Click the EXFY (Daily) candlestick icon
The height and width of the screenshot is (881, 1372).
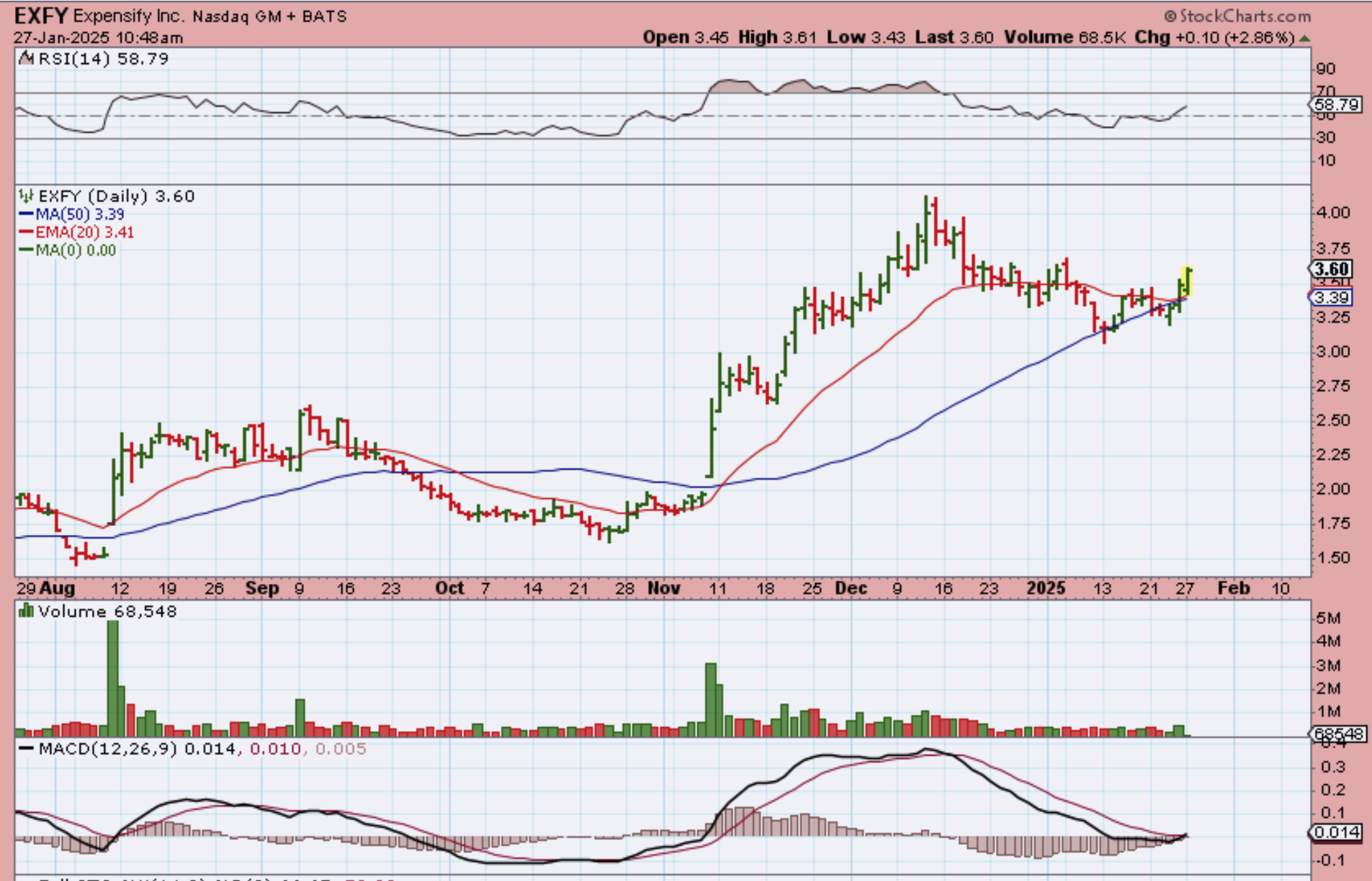(26, 196)
